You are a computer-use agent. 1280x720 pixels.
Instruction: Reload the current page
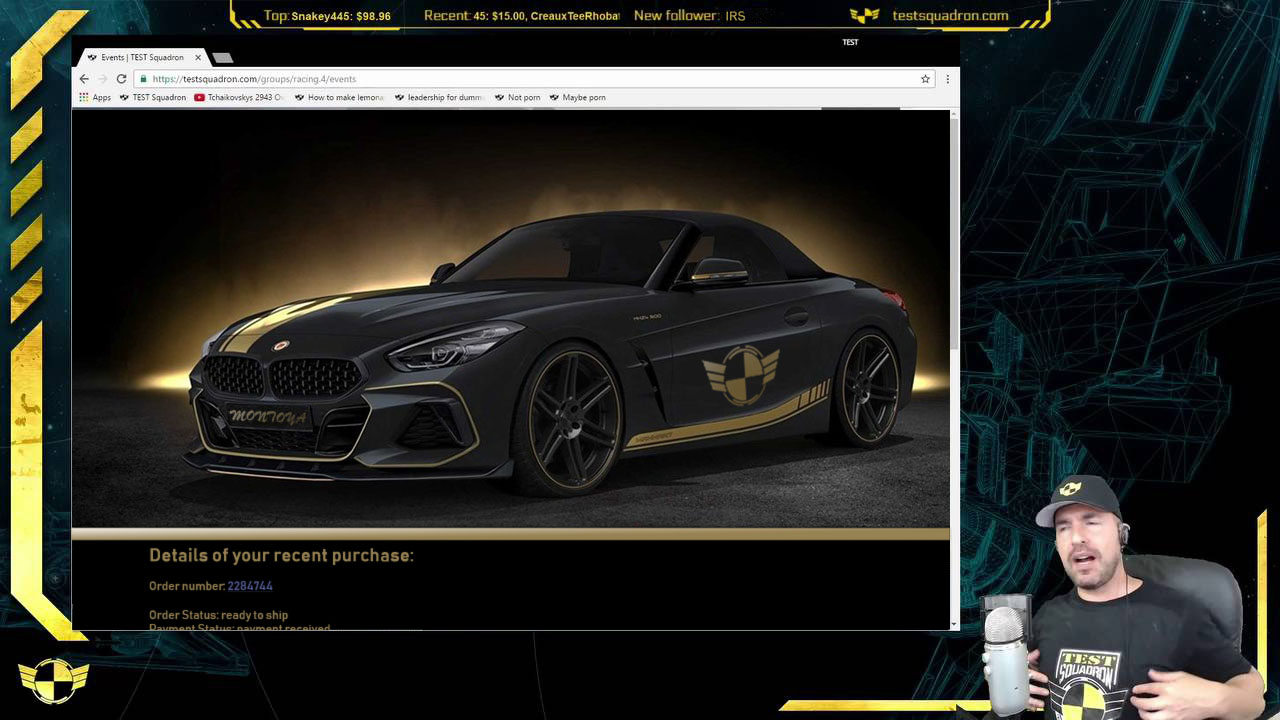(x=121, y=79)
